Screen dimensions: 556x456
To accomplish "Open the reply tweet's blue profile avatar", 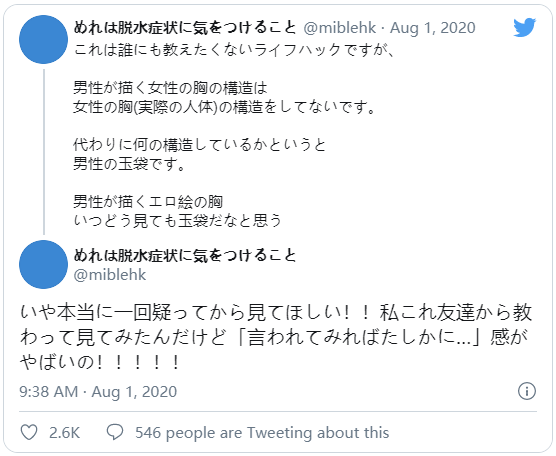I will 43,265.
